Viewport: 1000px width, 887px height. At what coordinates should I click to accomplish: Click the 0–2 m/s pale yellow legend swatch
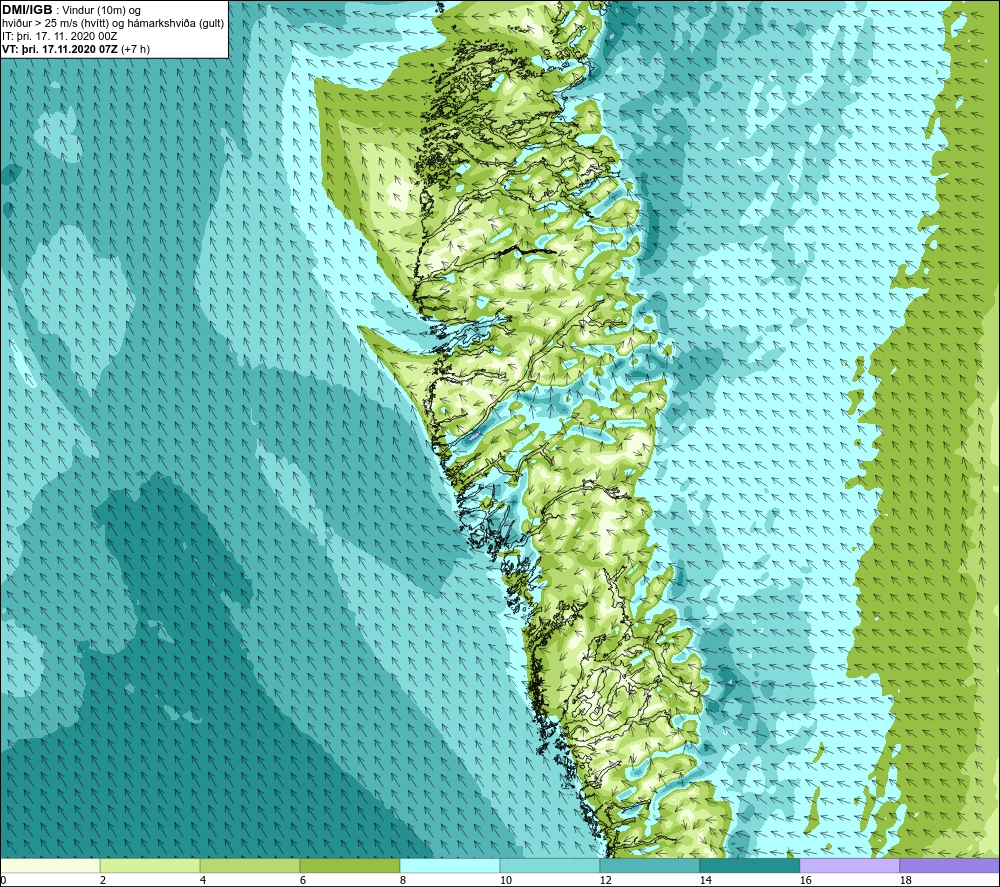(x=50, y=865)
